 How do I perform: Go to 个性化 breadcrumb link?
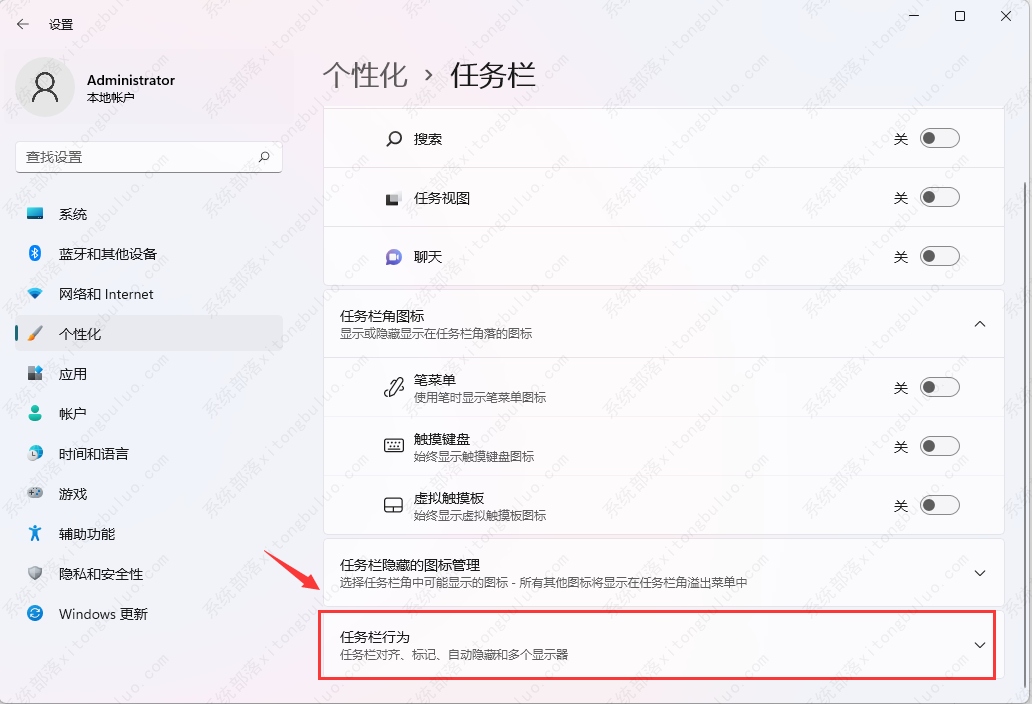365,75
